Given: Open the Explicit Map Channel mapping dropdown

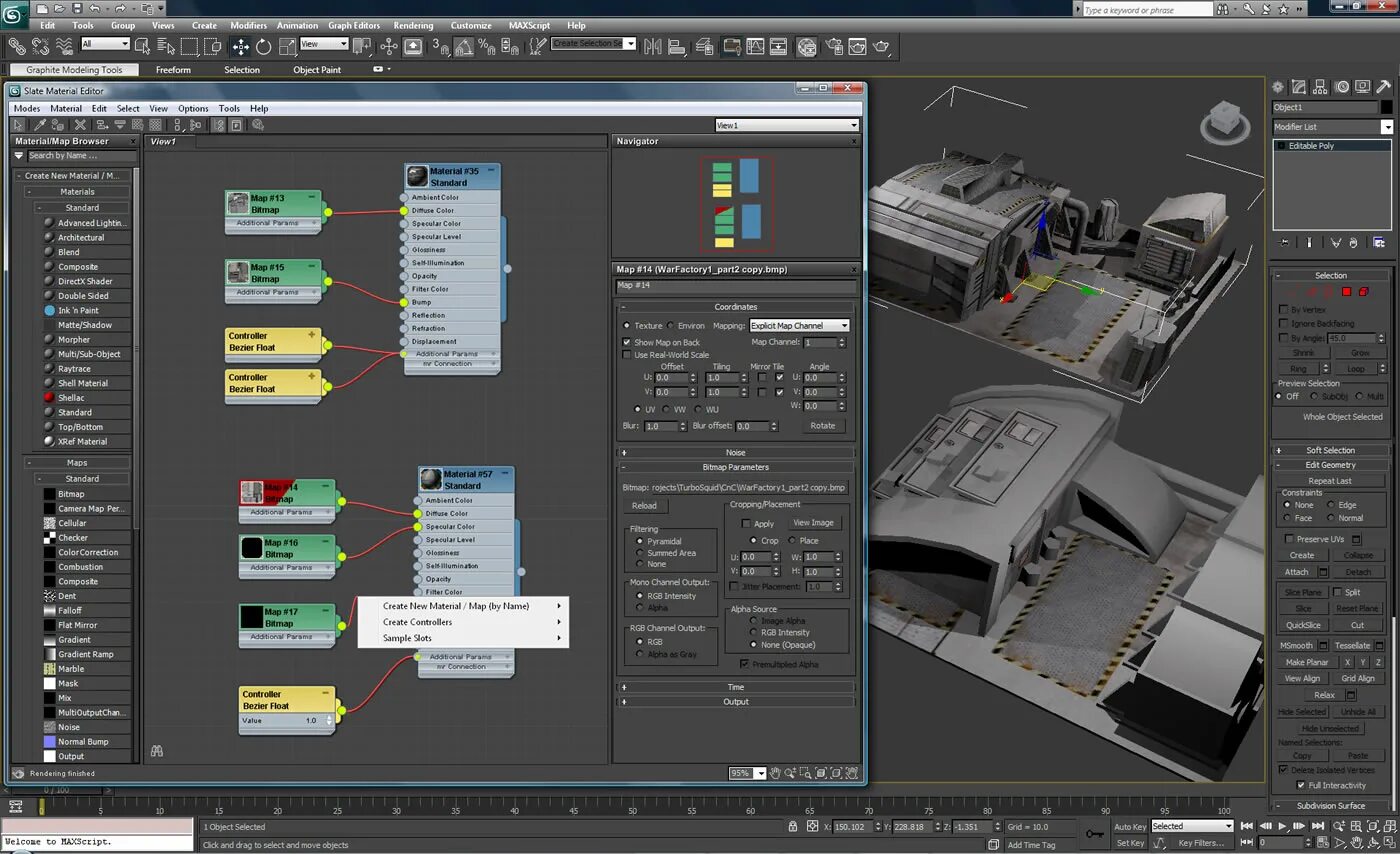Looking at the screenshot, I should click(x=799, y=325).
